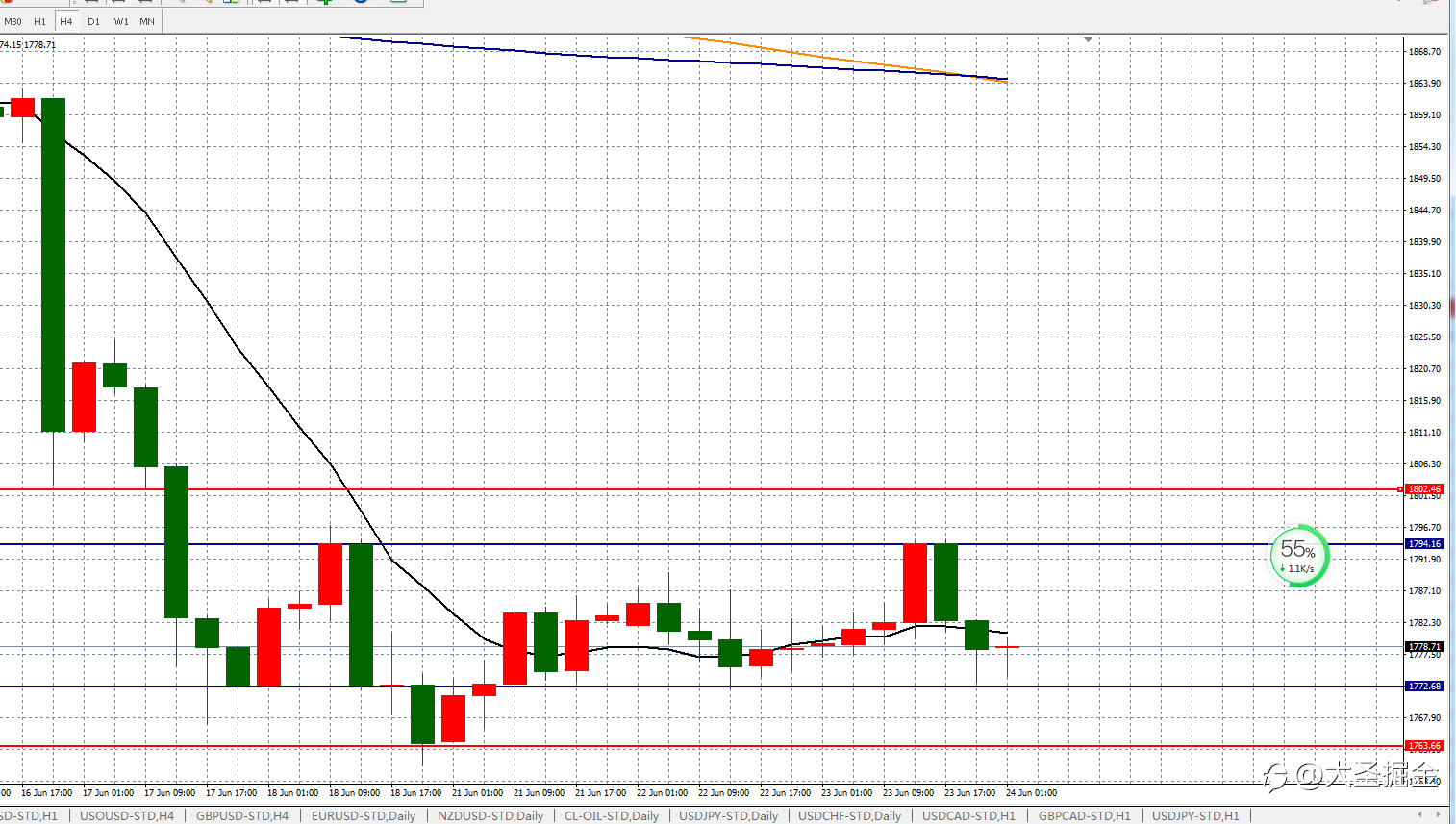This screenshot has width=1456, height=824.
Task: Select the blue 1772.68 price level label
Action: point(1424,687)
